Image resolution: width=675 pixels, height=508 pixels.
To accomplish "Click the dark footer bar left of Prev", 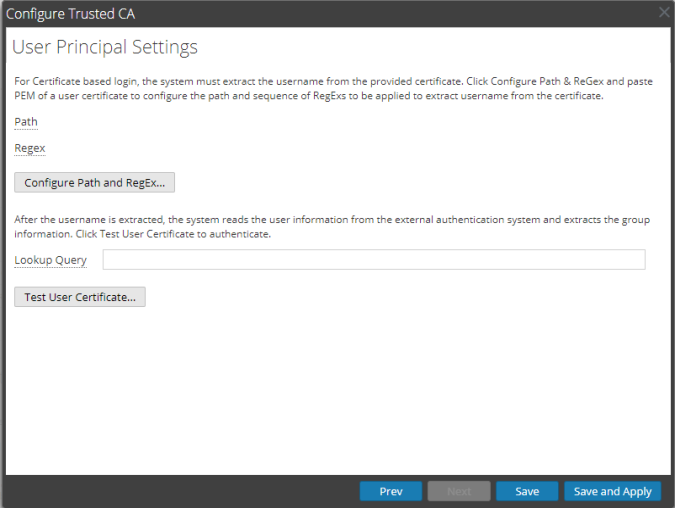I will tap(180, 491).
